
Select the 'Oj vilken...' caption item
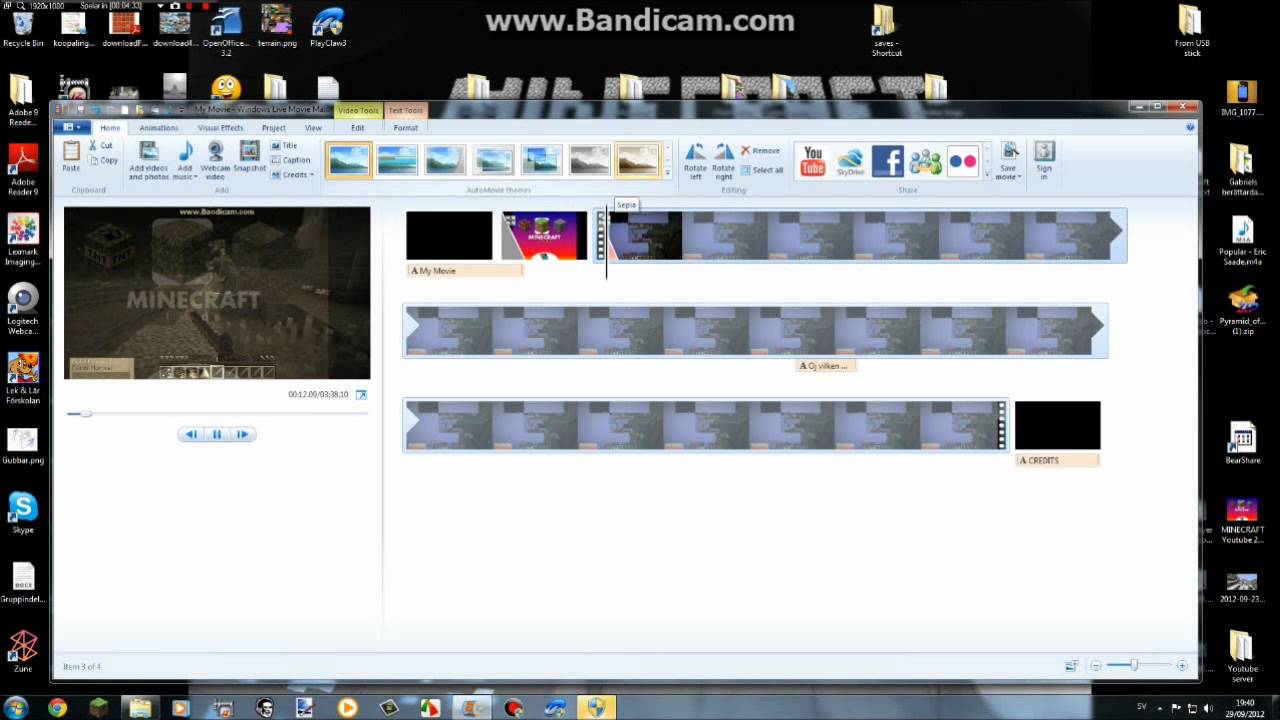[826, 366]
